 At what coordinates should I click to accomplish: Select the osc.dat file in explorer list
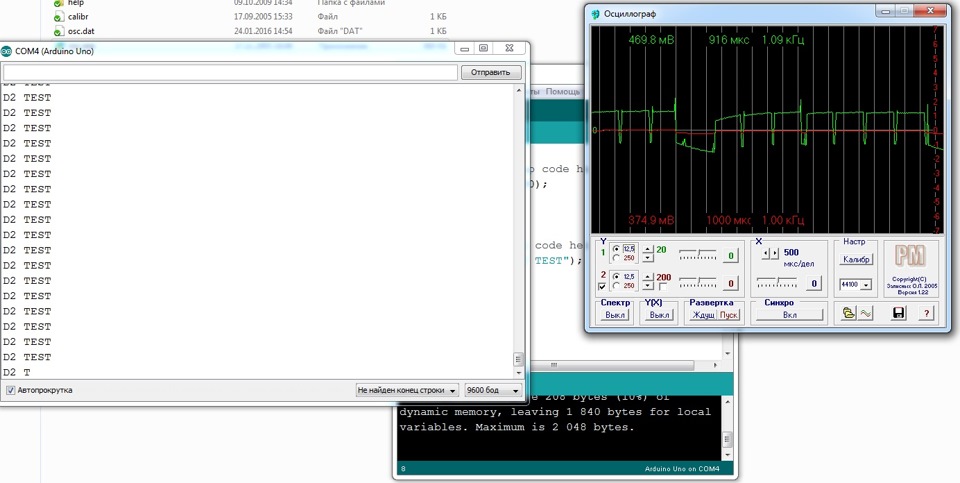(x=82, y=31)
